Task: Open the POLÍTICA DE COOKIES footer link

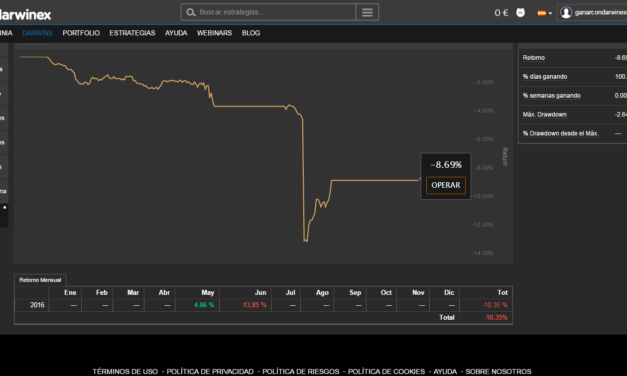Action: point(386,372)
